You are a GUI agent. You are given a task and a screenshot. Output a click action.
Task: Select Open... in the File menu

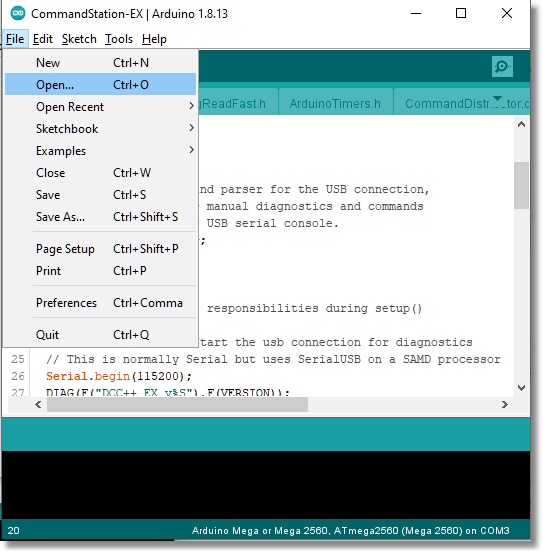(x=100, y=85)
